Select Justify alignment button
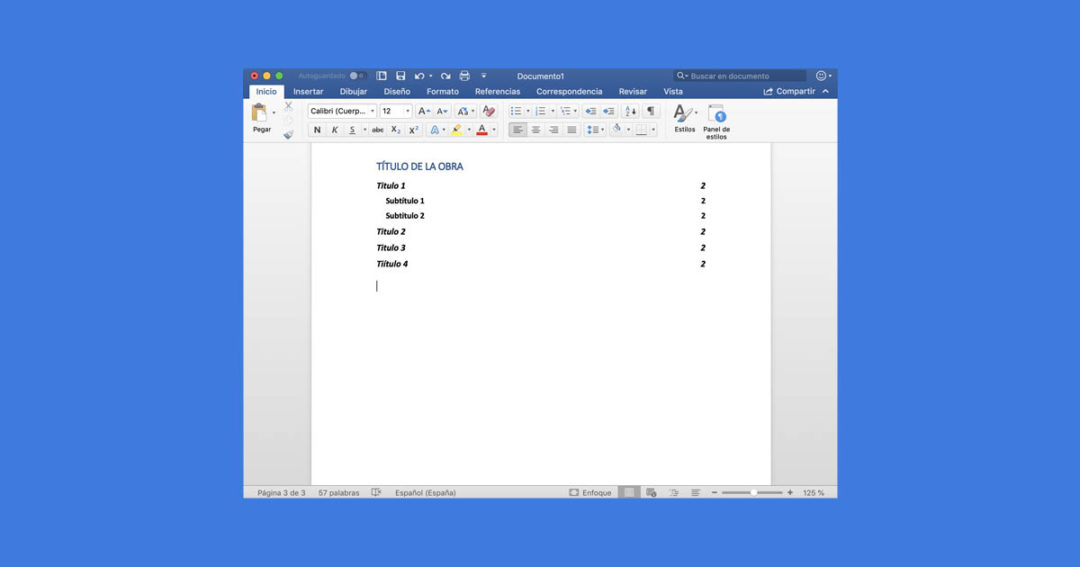 pyautogui.click(x=572, y=130)
